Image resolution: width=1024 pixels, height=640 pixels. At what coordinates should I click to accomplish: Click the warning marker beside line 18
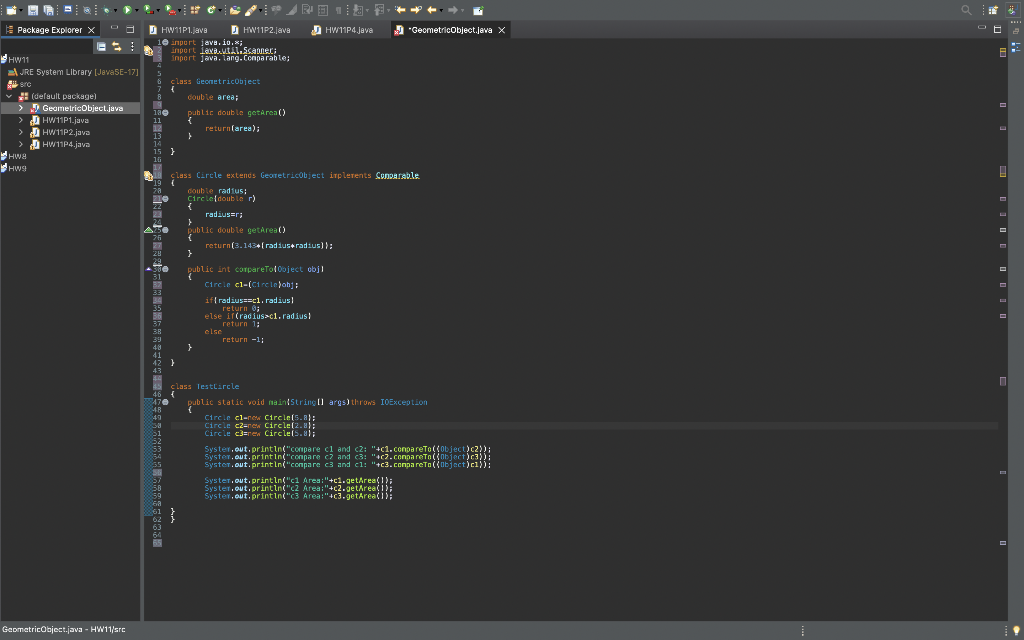pos(148,176)
